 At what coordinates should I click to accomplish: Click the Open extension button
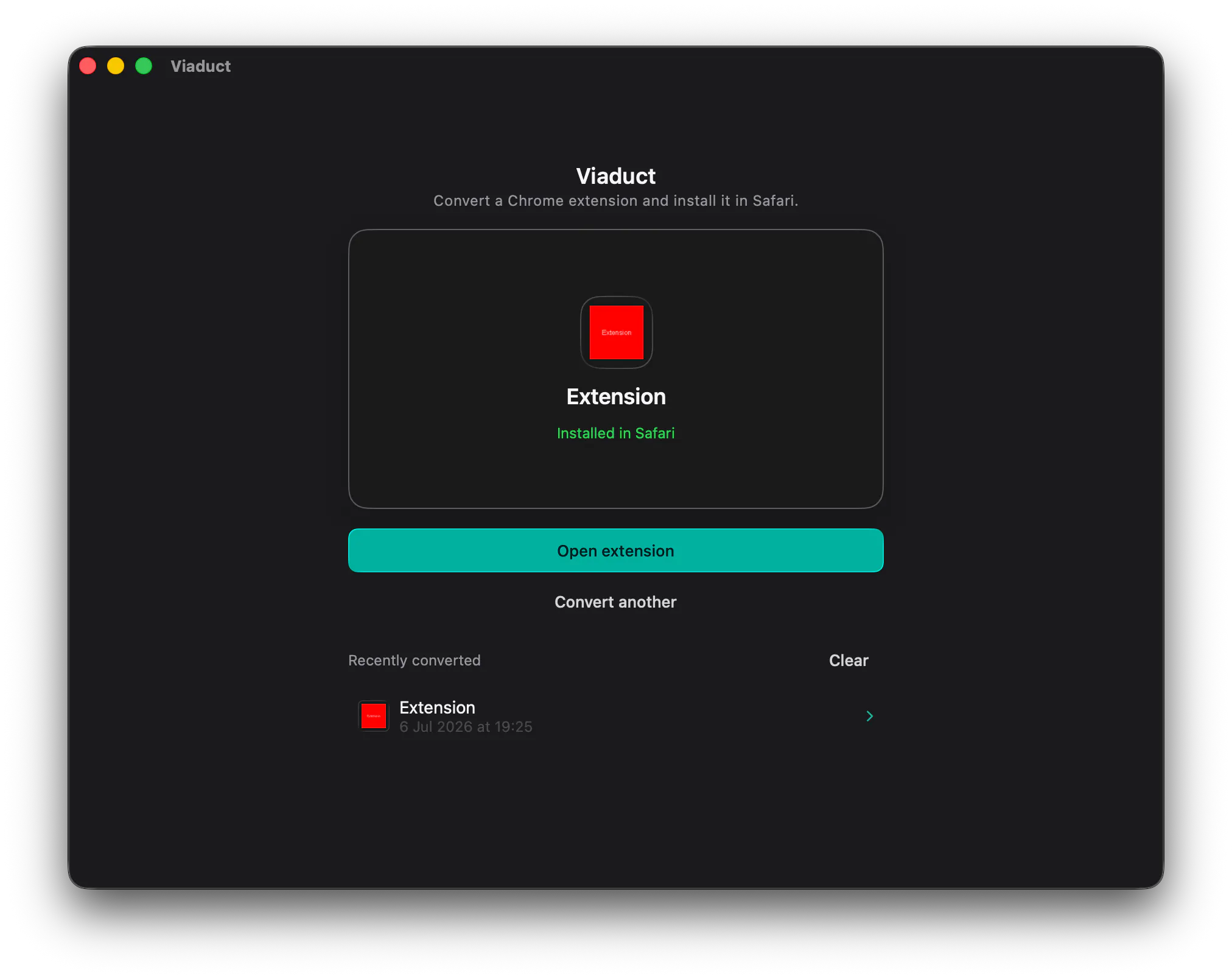tap(615, 550)
